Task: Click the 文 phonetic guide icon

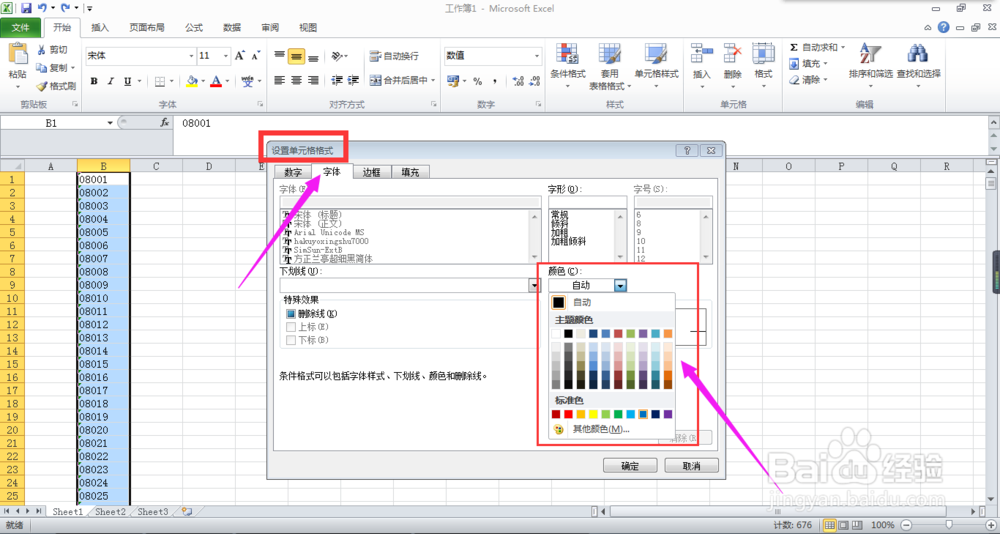Action: click(247, 81)
